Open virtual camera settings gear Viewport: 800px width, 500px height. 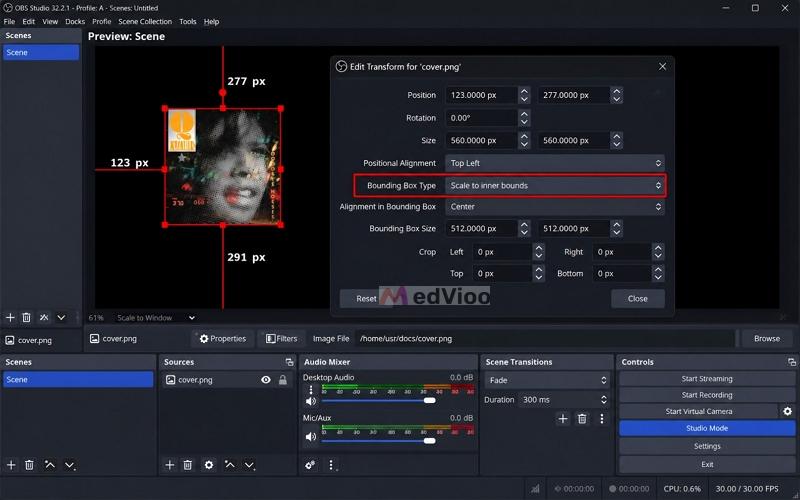coord(788,411)
